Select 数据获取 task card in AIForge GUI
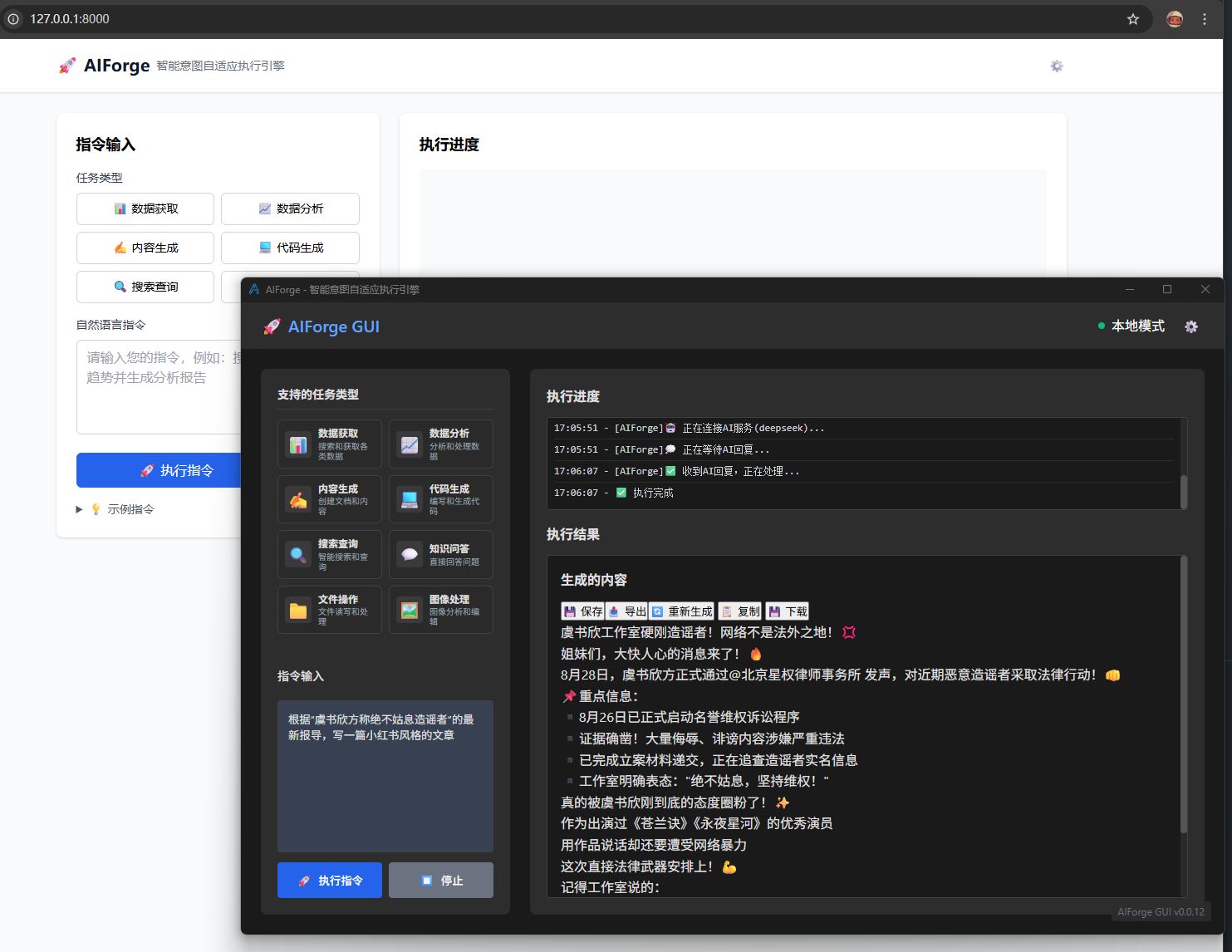The image size is (1232, 952). (330, 444)
